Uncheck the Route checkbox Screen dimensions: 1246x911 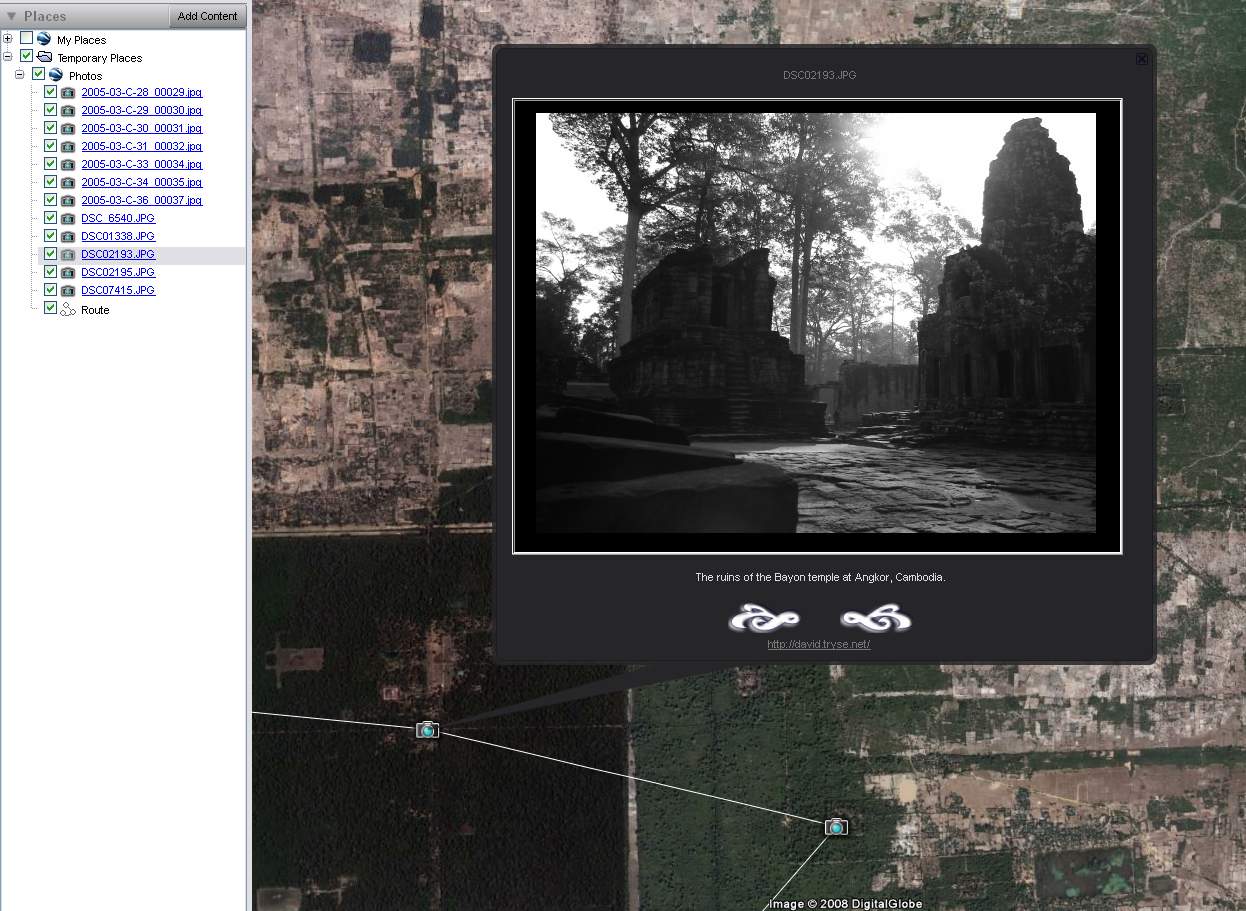[x=50, y=309]
